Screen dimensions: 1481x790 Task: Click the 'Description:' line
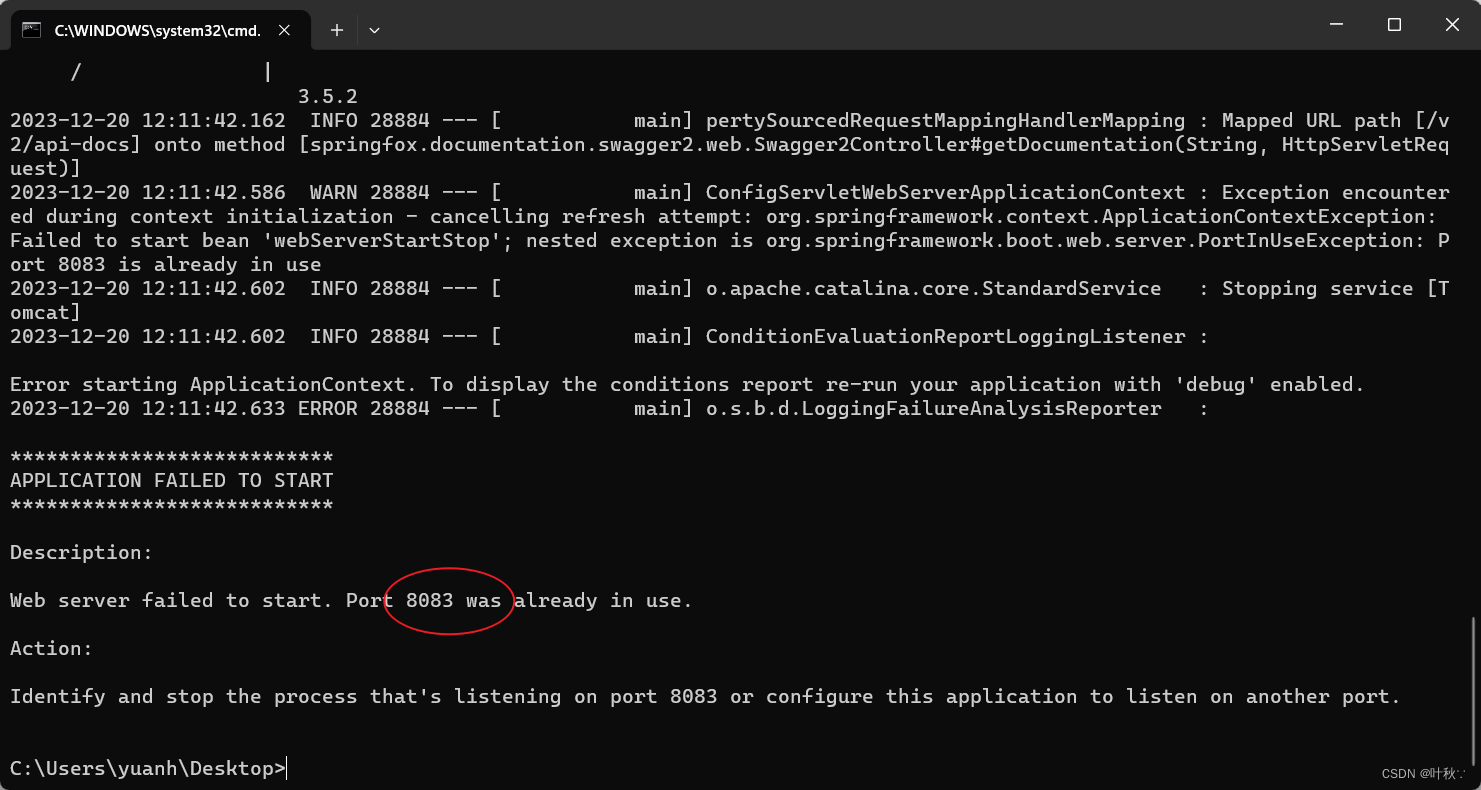tap(82, 552)
